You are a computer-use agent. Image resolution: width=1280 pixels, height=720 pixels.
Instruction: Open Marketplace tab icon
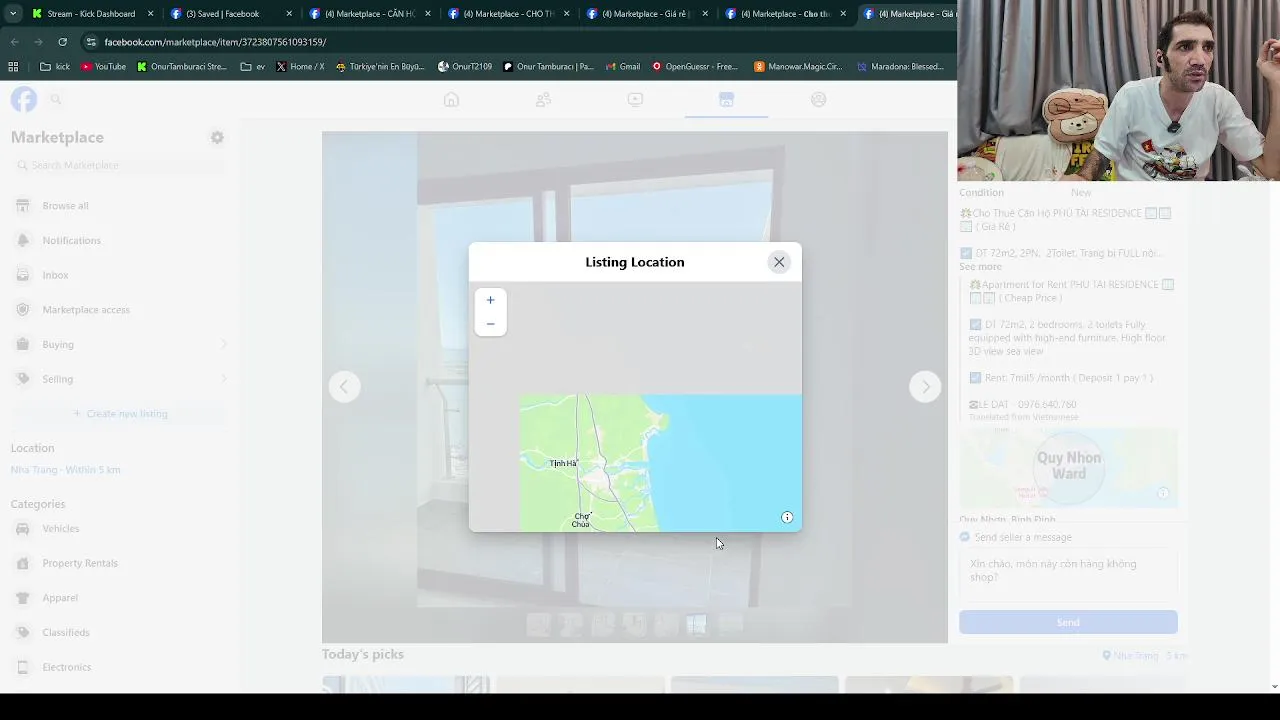point(726,99)
